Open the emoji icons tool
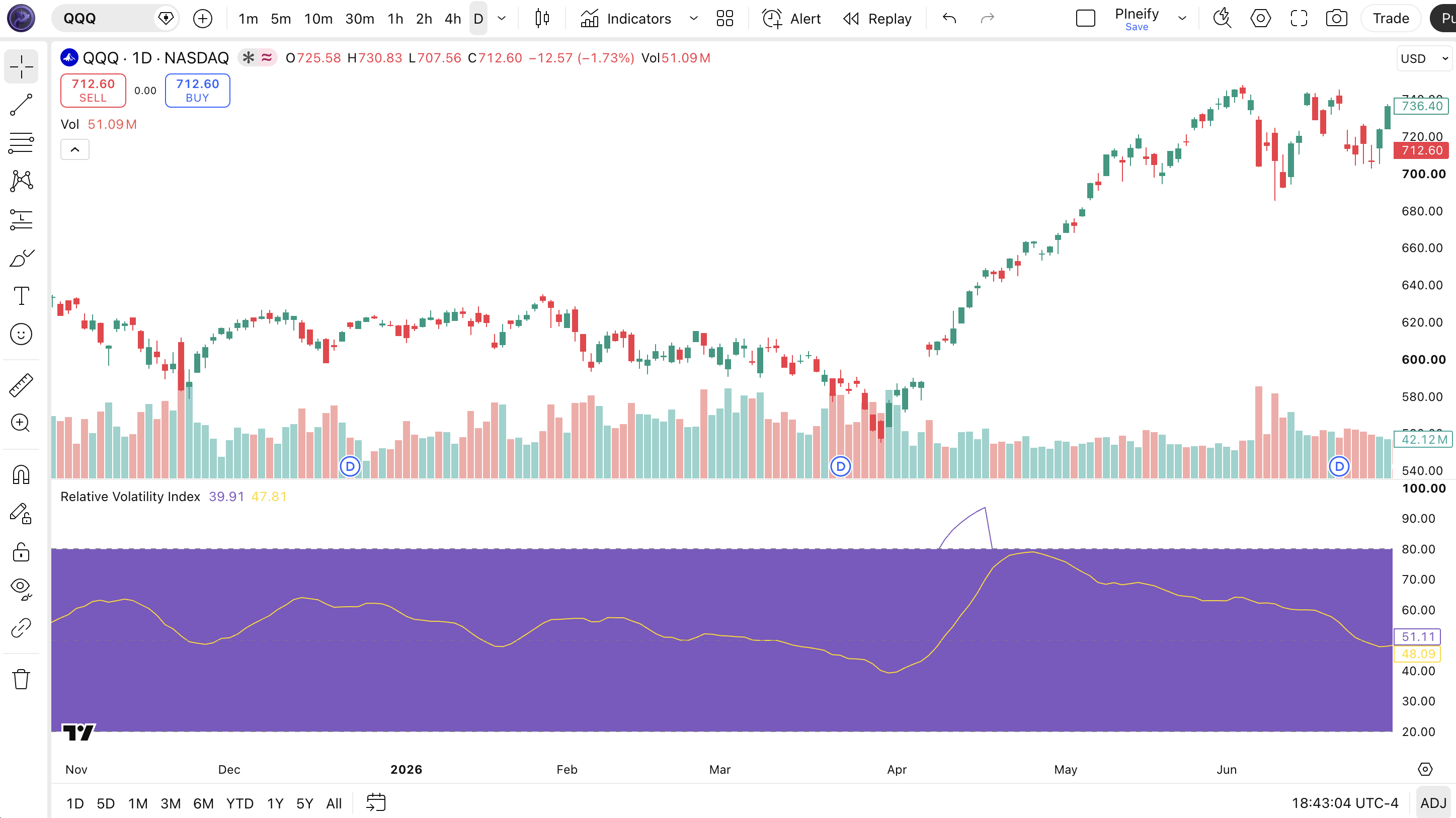 point(21,334)
